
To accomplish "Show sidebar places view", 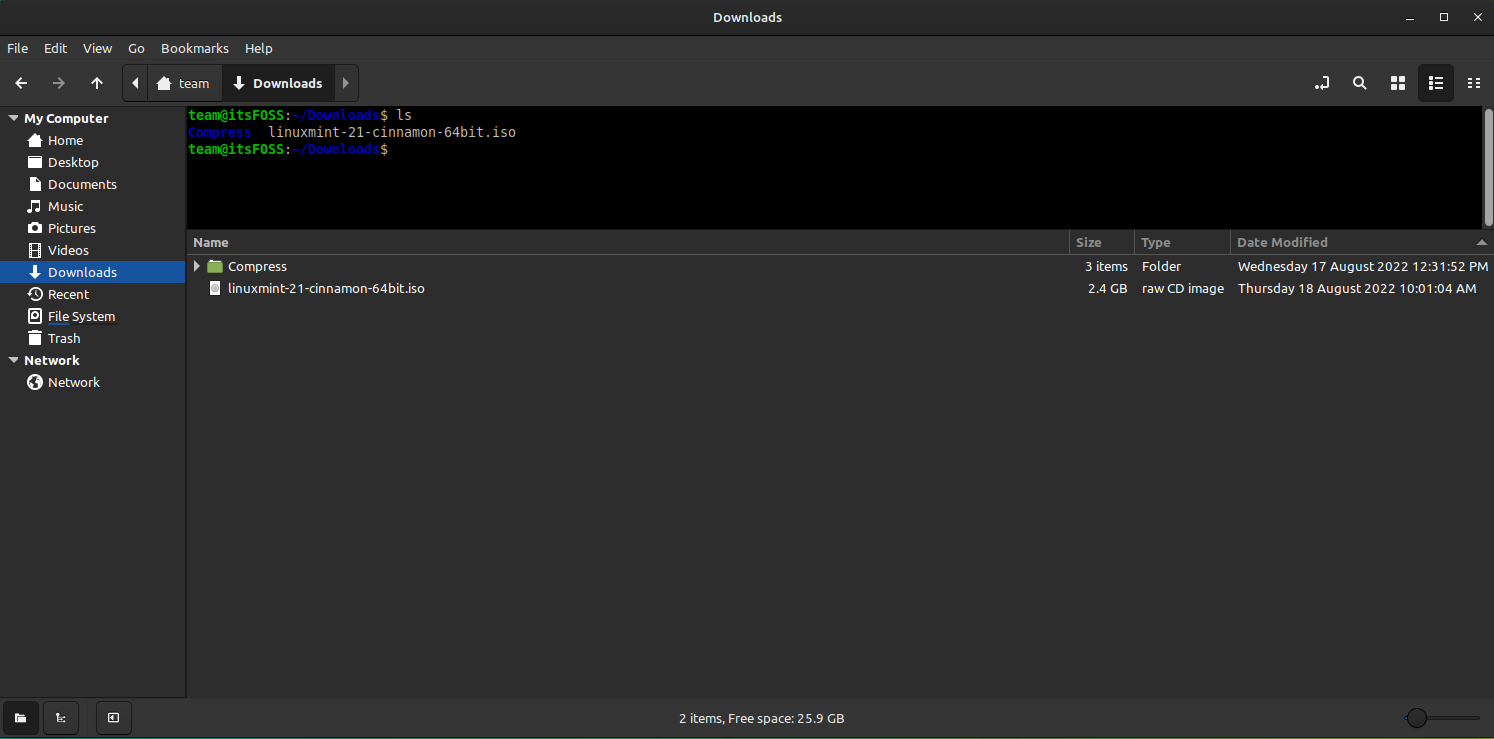I will [x=20, y=717].
